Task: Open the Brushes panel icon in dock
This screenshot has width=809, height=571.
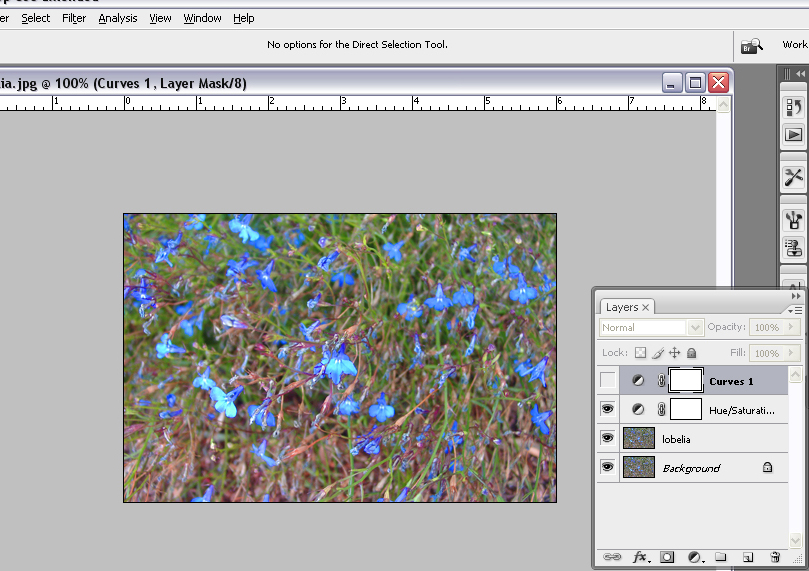Action: coord(794,220)
